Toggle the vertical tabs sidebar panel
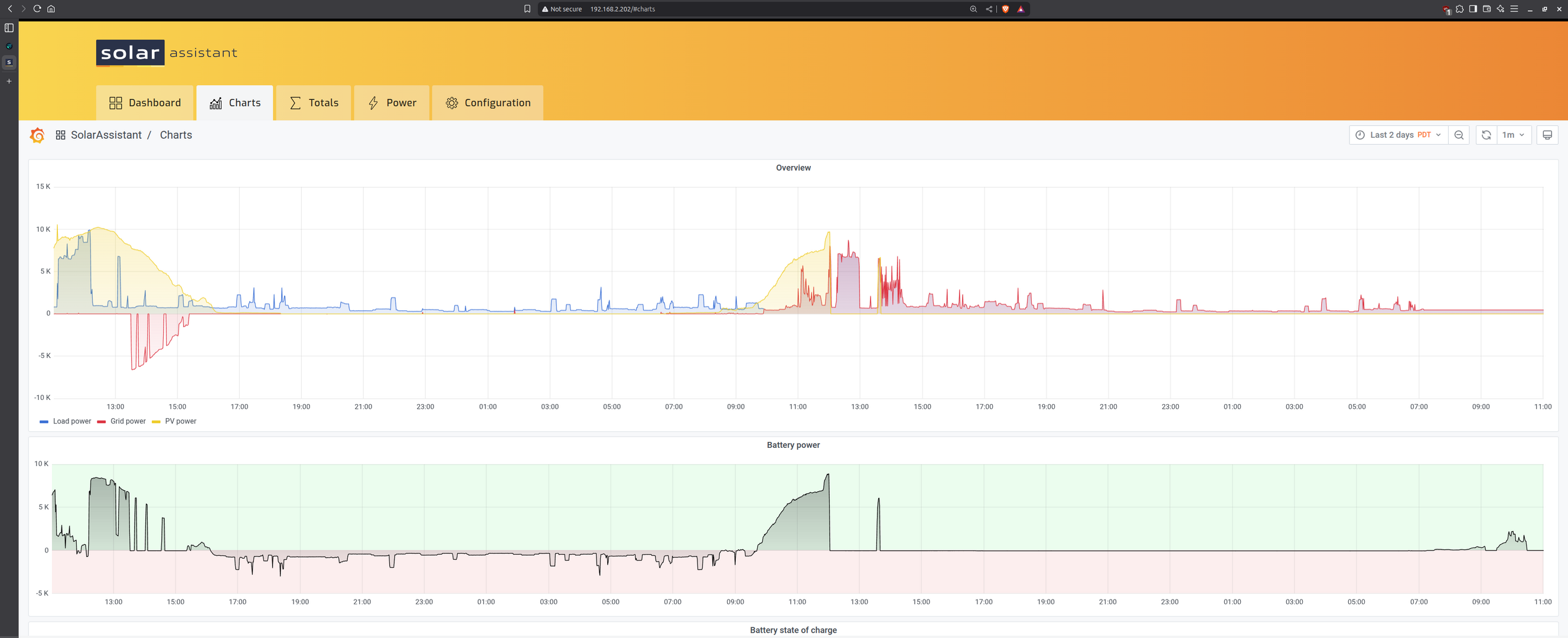The image size is (1568, 638). [x=9, y=28]
